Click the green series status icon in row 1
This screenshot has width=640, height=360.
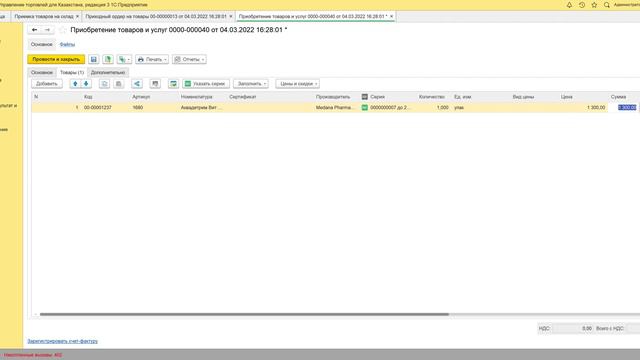point(365,107)
